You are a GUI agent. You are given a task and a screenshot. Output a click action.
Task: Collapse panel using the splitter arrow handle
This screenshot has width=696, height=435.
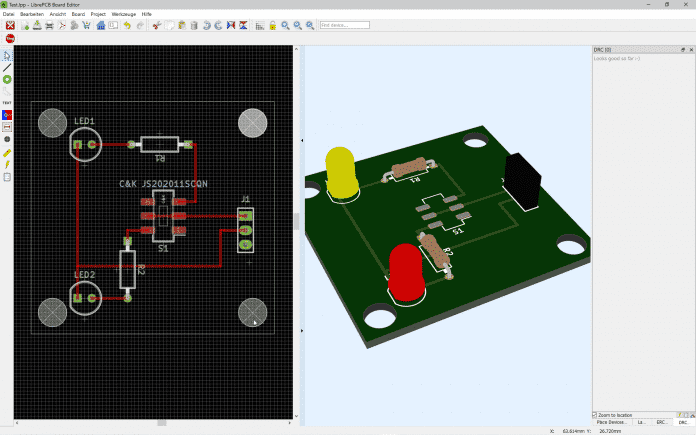click(302, 142)
